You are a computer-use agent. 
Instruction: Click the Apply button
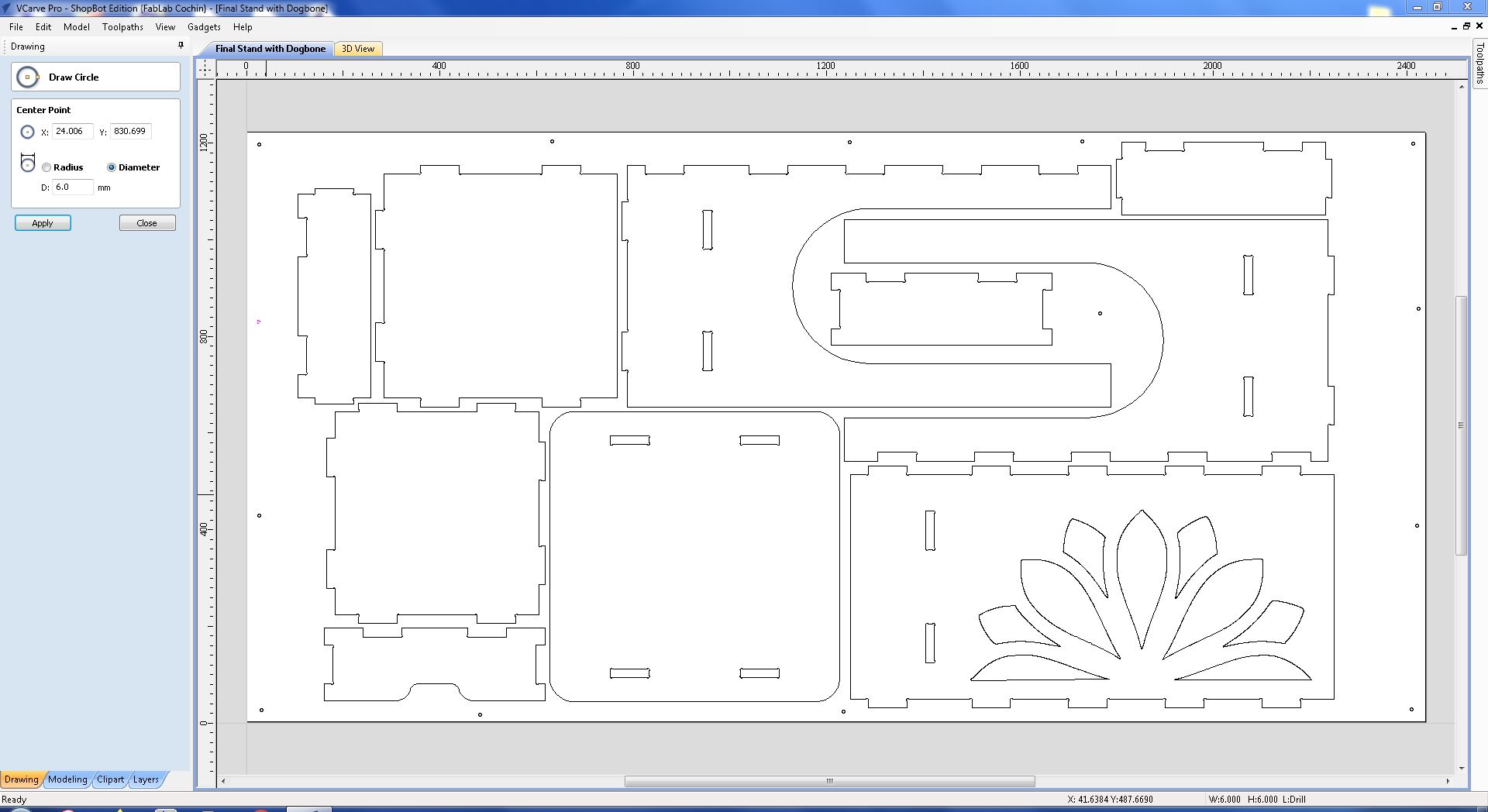tap(43, 223)
